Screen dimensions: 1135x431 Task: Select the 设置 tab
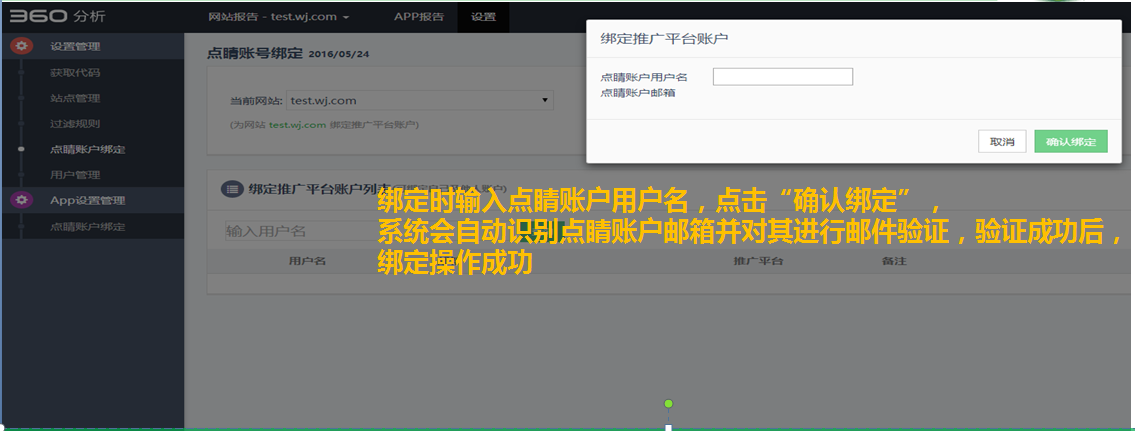coord(483,17)
